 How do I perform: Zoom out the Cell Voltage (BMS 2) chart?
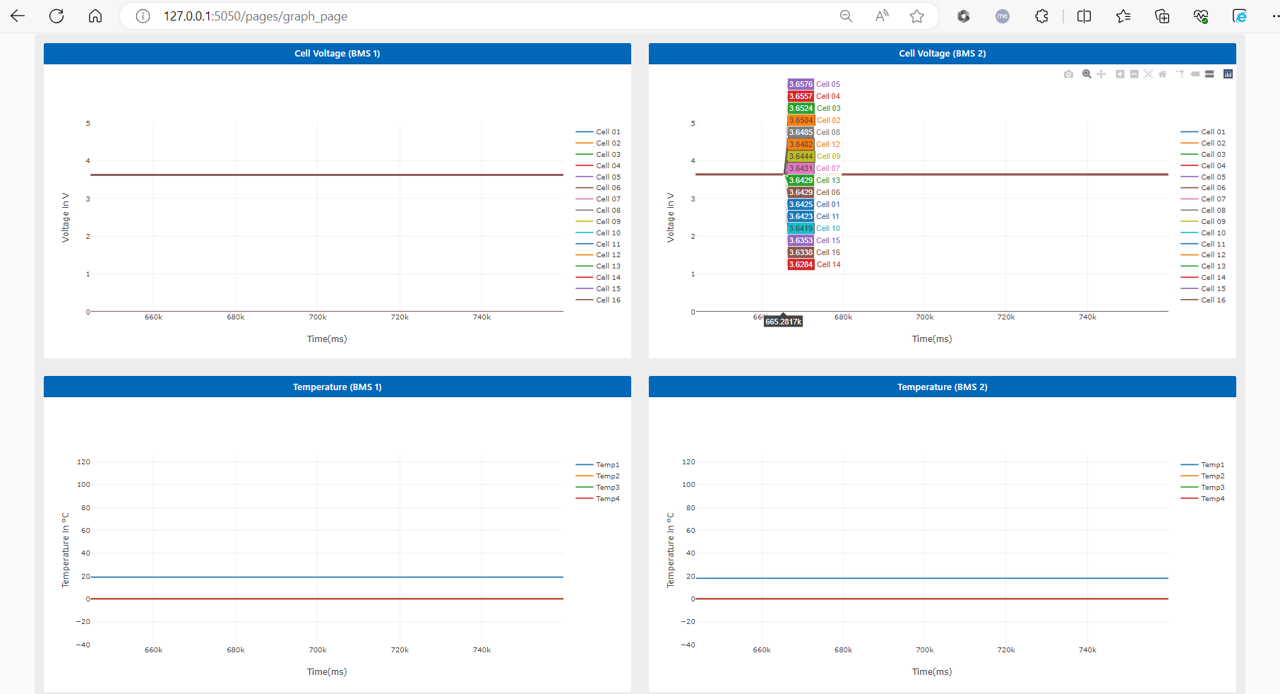point(1134,73)
